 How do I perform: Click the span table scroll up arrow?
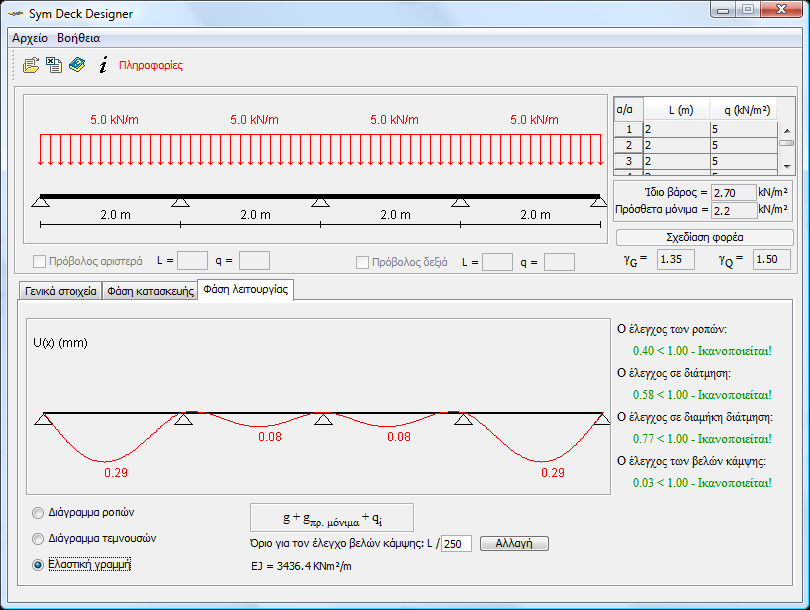click(x=787, y=131)
